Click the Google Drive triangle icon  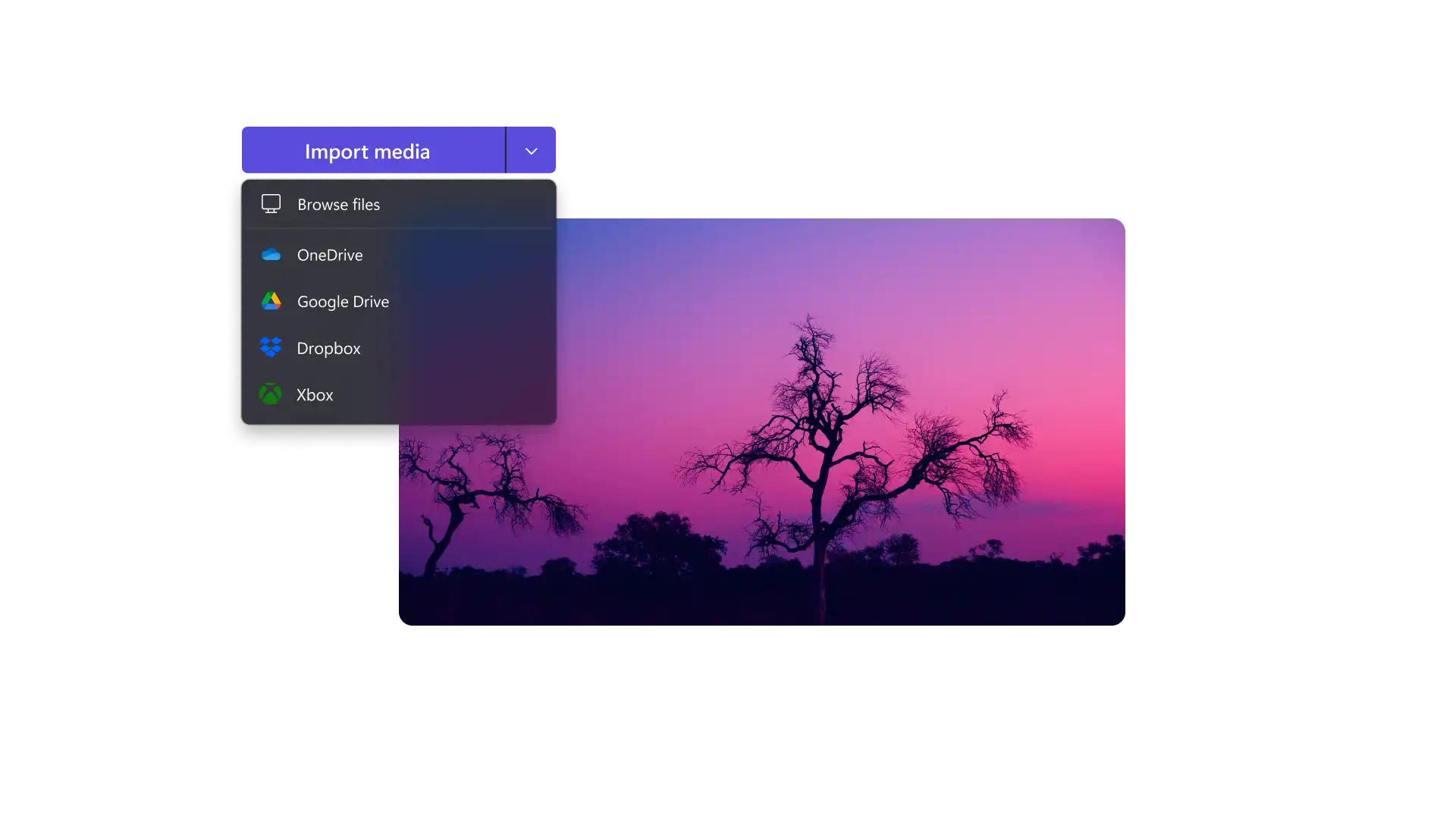(x=271, y=301)
